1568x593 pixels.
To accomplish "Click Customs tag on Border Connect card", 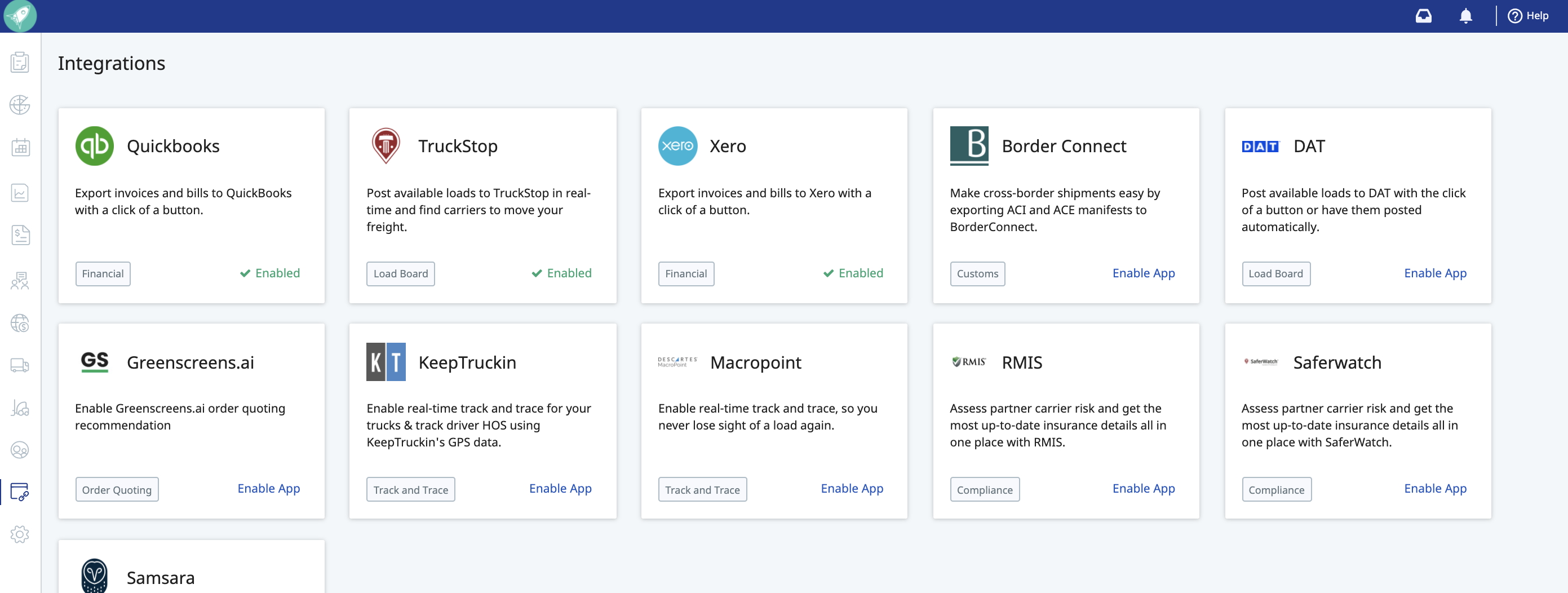I will [x=977, y=274].
